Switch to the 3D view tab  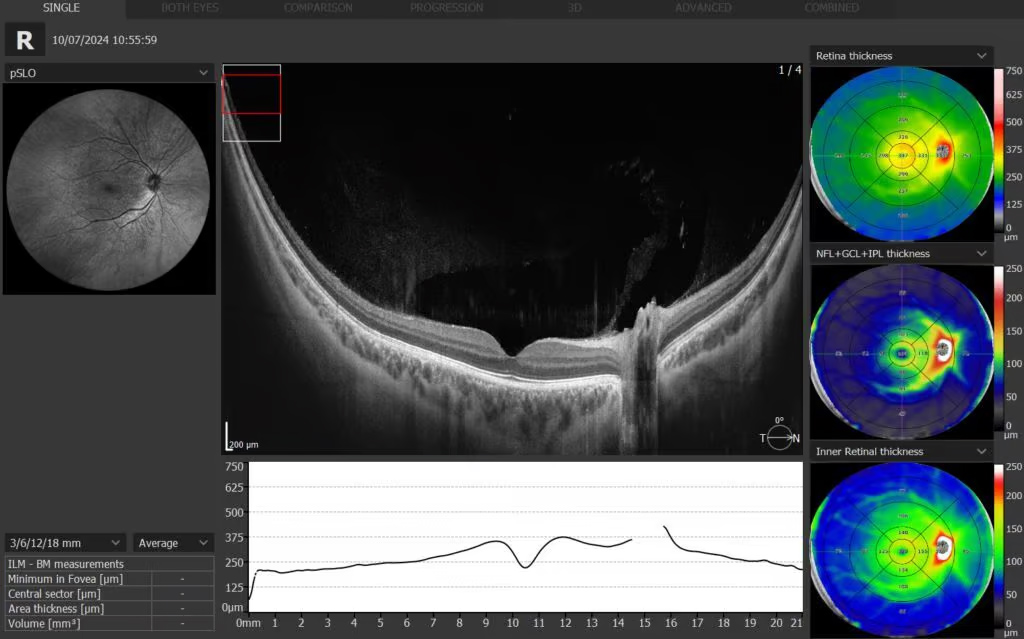(575, 8)
